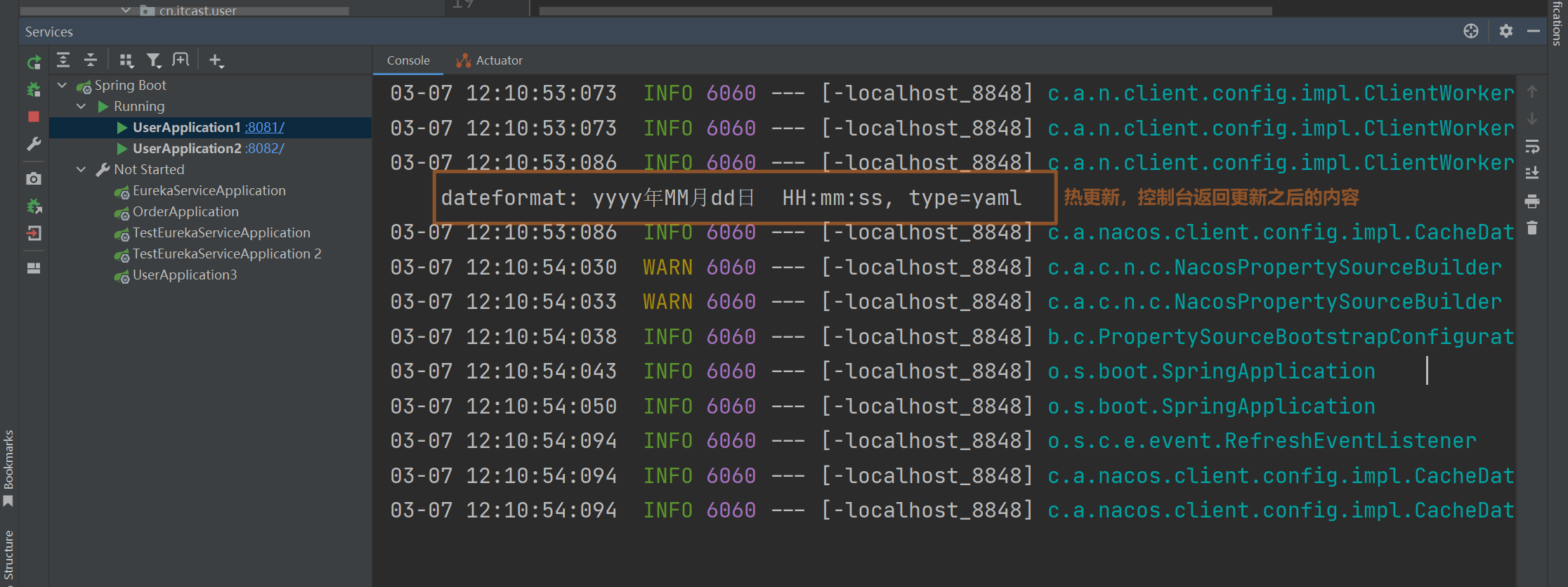Open Services panel settings gear
The height and width of the screenshot is (587, 1568).
coord(1506,32)
